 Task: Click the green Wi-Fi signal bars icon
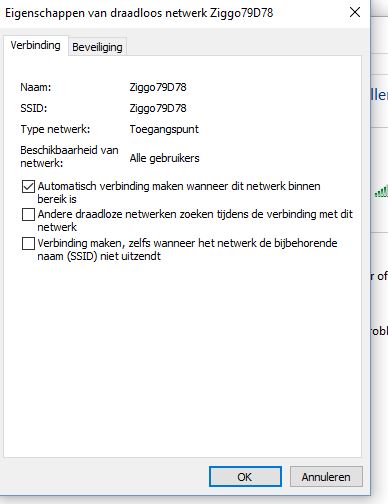pos(381,191)
